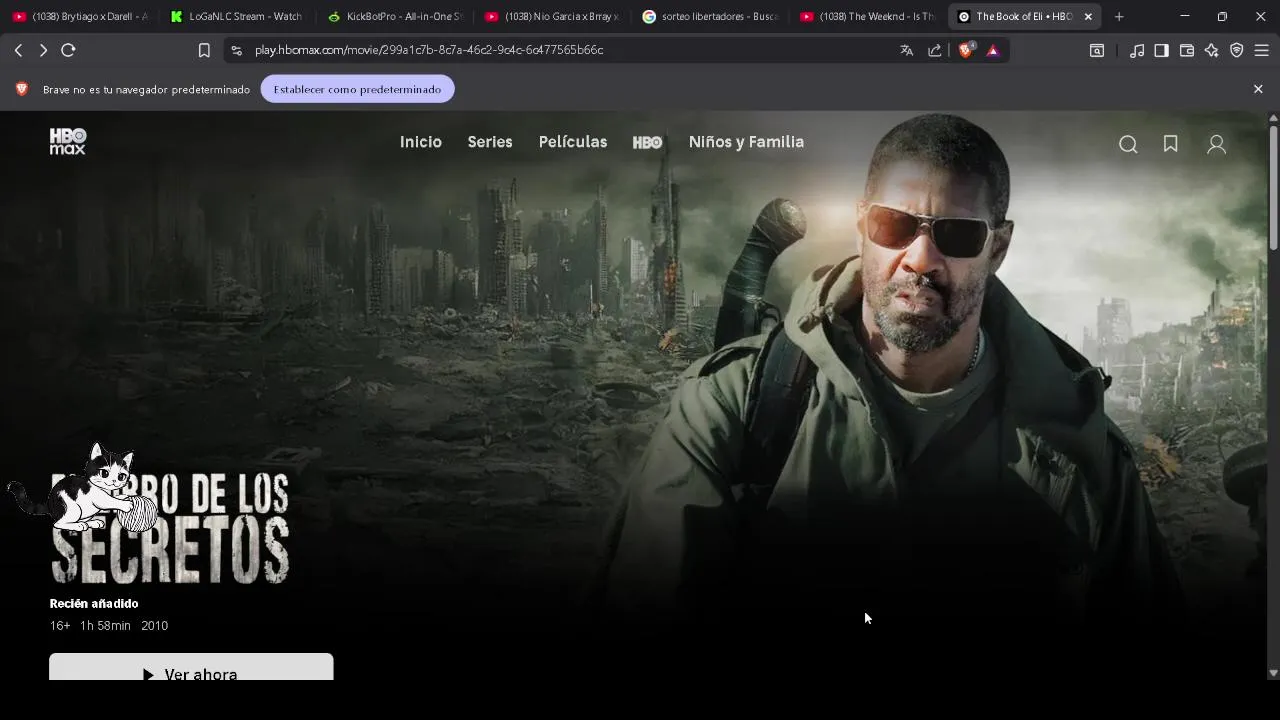The width and height of the screenshot is (1280, 720).
Task: Reload the current page
Action: (x=68, y=50)
